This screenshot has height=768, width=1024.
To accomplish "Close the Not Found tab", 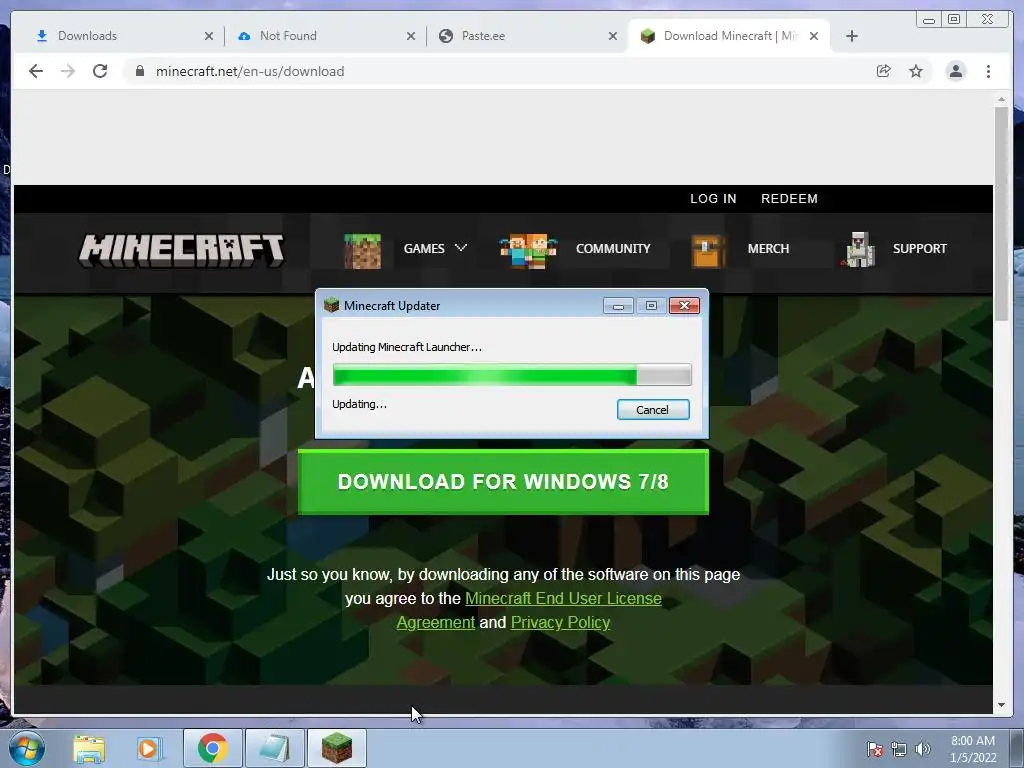I will [x=411, y=36].
